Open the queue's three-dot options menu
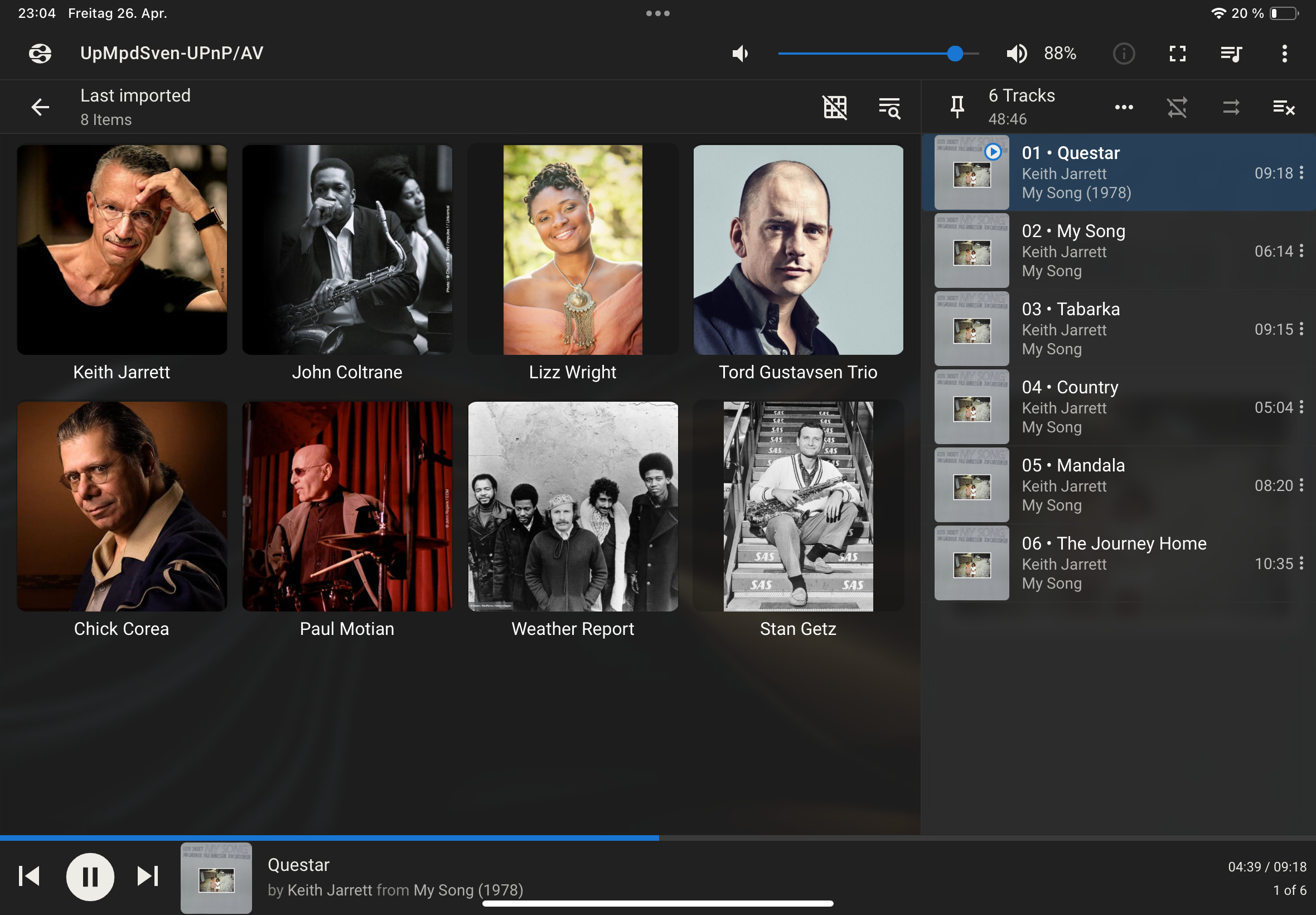The image size is (1316, 915). pos(1124,107)
